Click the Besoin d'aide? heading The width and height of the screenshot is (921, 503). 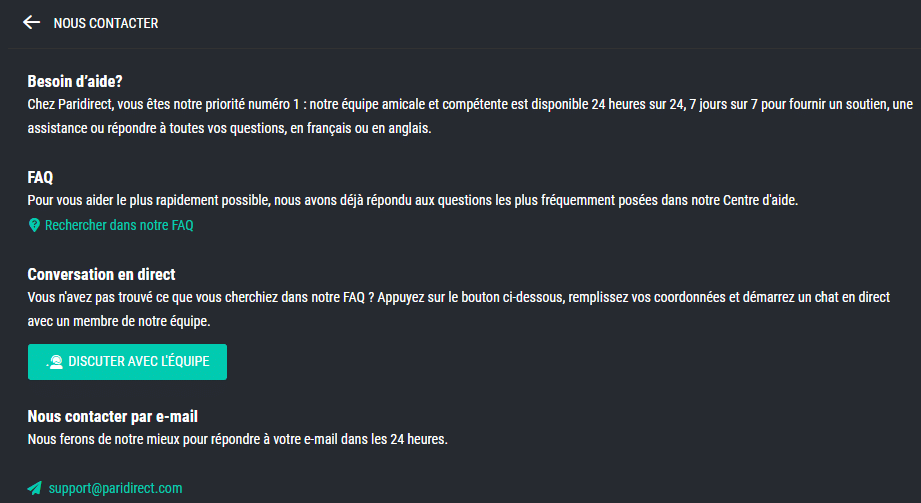pyautogui.click(x=75, y=81)
